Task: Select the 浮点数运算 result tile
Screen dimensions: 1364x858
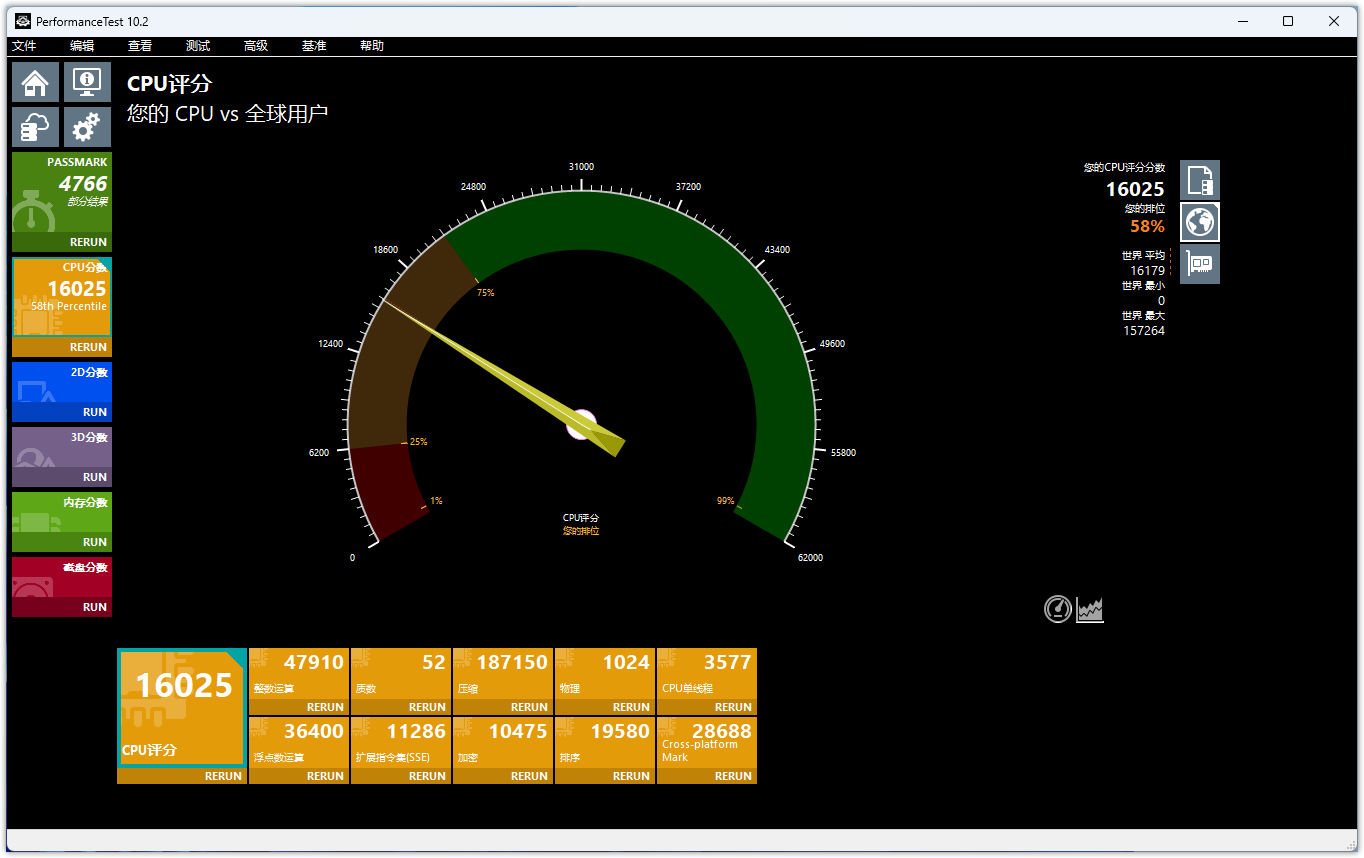Action: pyautogui.click(x=299, y=741)
